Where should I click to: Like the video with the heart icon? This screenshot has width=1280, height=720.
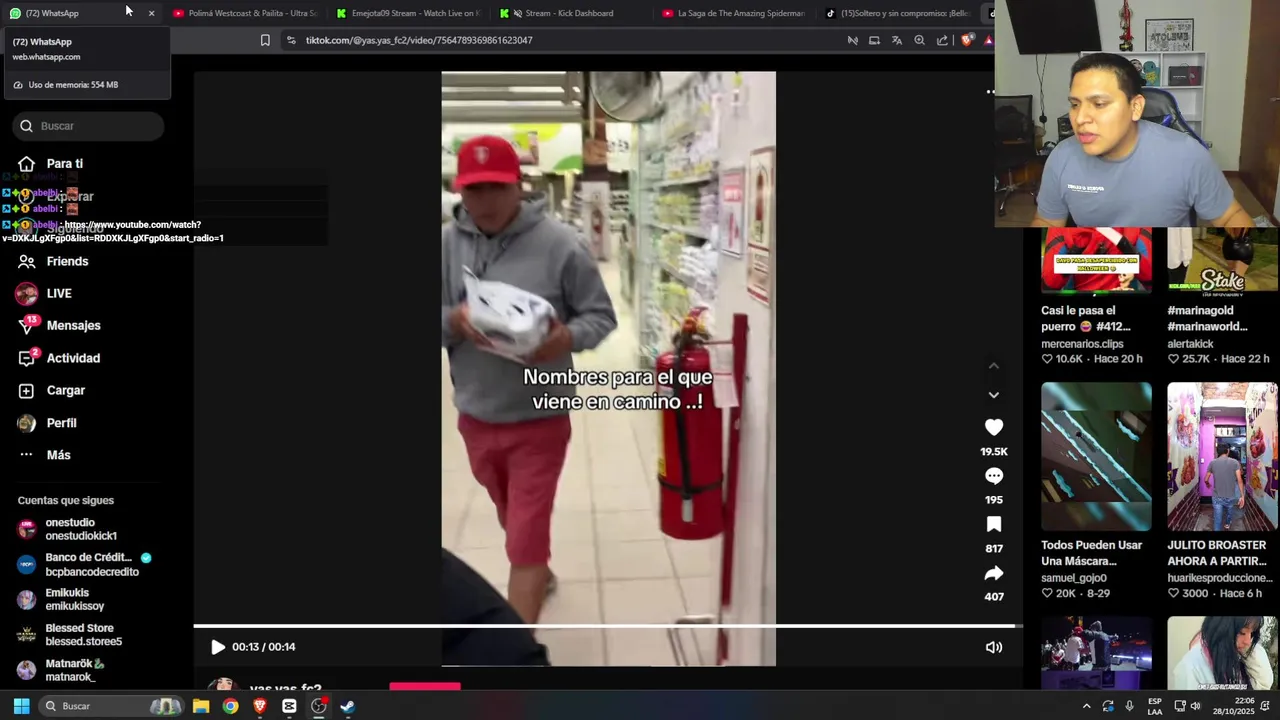[x=993, y=428]
